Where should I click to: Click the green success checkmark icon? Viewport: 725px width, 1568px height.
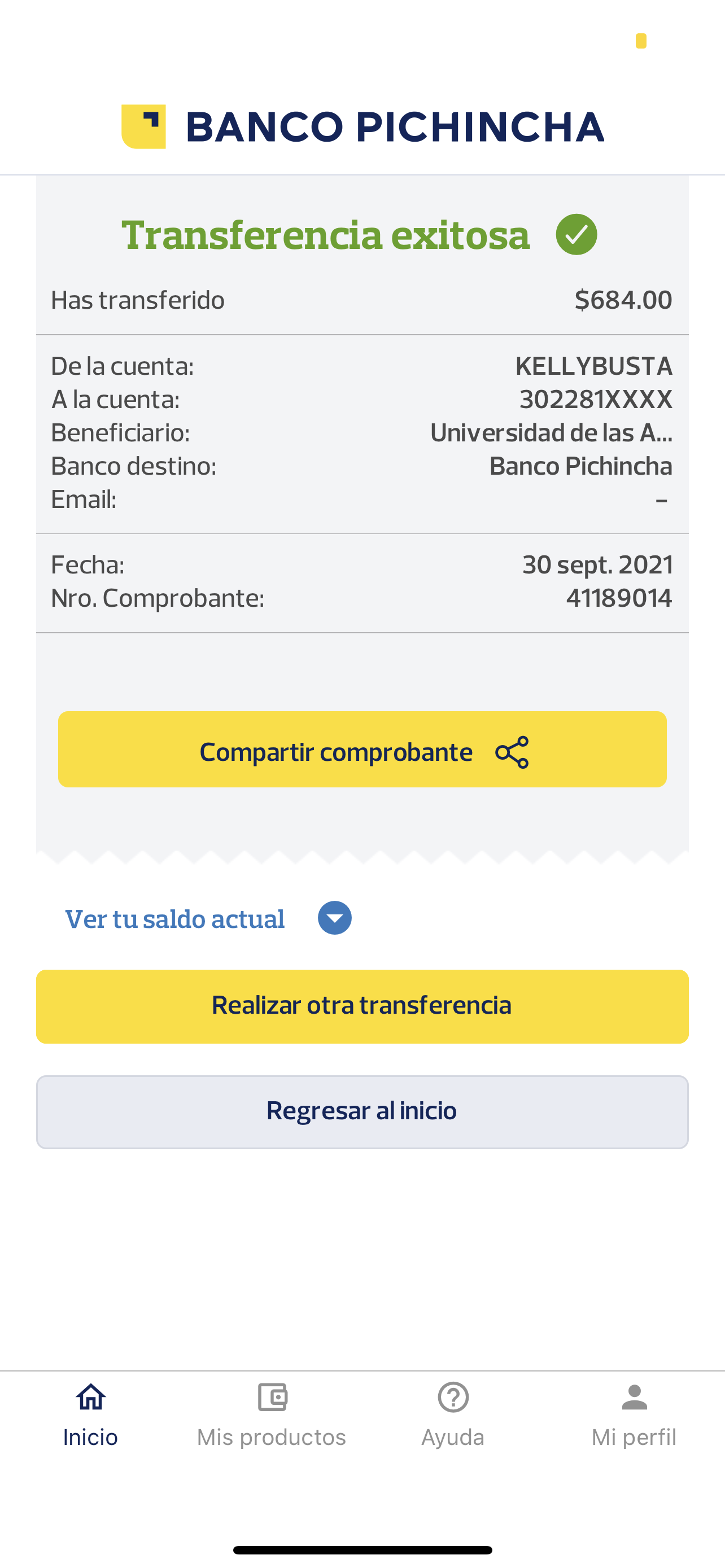(x=576, y=234)
